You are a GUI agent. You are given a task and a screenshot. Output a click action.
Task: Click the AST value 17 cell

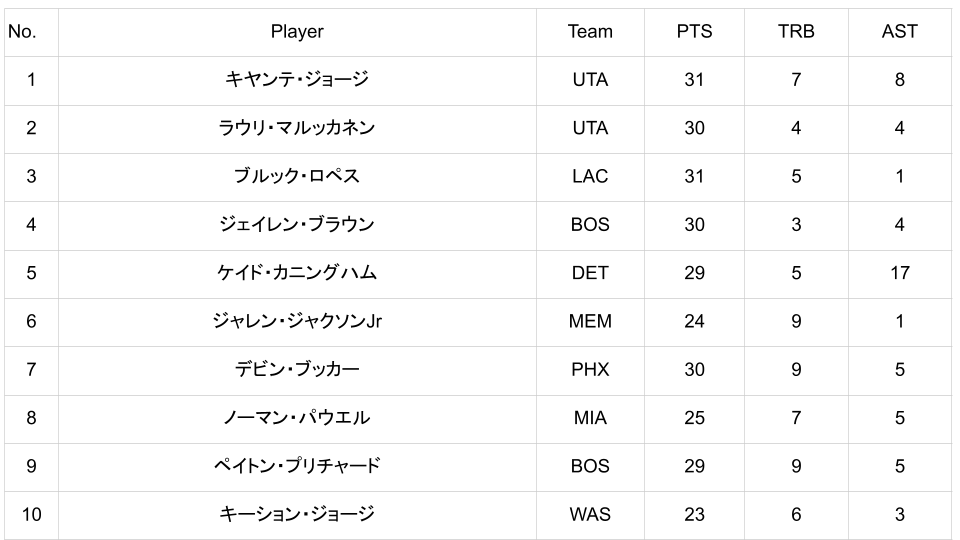pos(899,273)
